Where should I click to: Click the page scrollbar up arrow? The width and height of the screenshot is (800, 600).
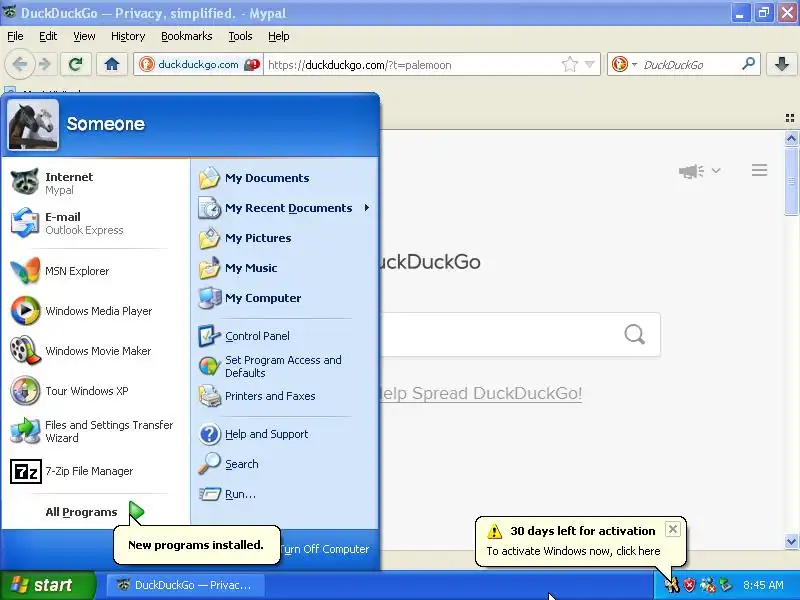point(791,138)
